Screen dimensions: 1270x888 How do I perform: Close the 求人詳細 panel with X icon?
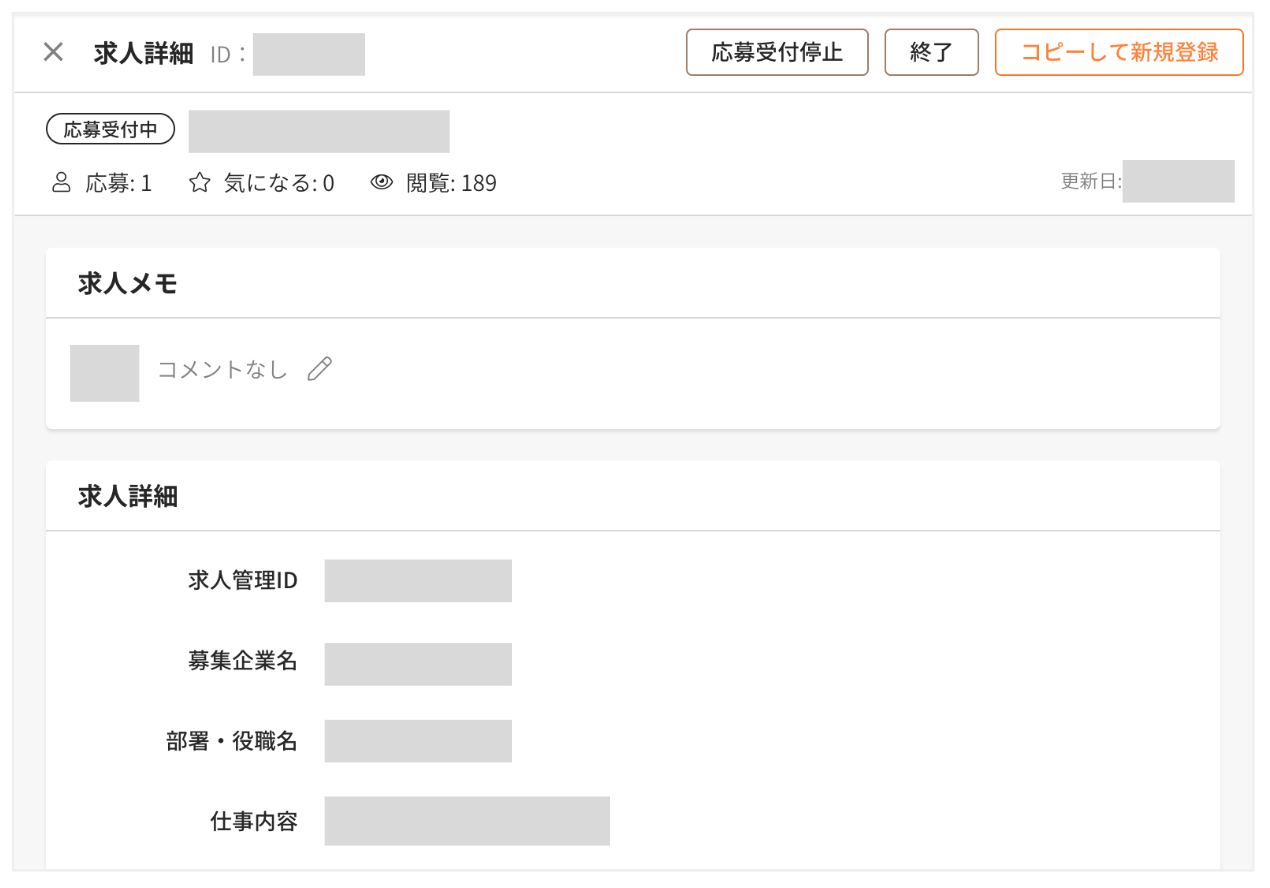point(53,53)
